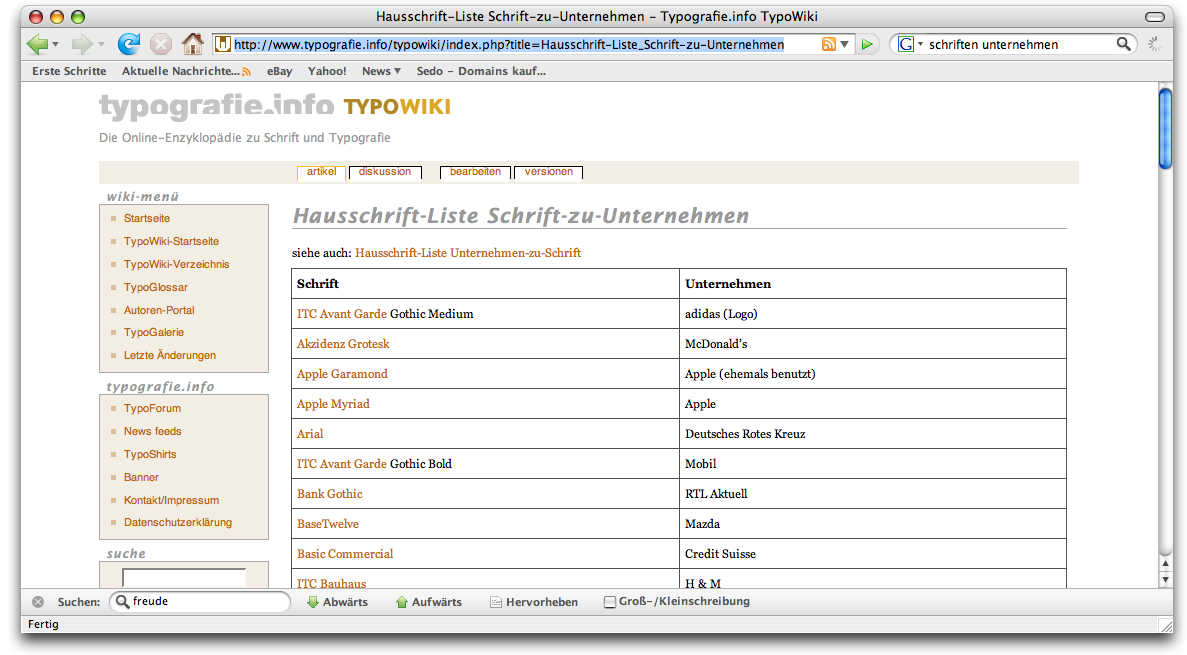Viewport: 1187px width, 655px height.
Task: Click the site favicon in the address bar
Action: [223, 45]
